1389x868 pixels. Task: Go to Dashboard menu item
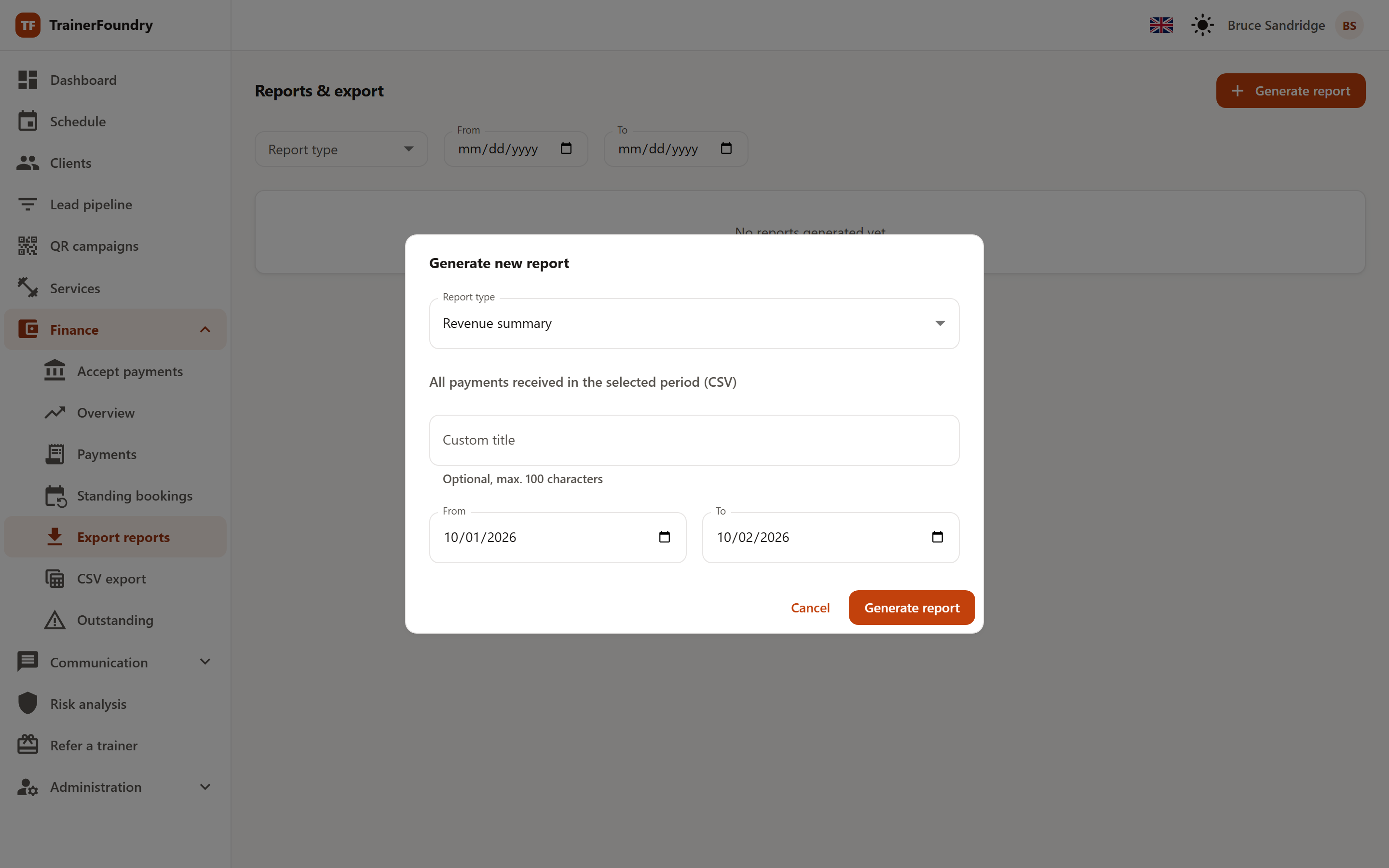(115, 80)
